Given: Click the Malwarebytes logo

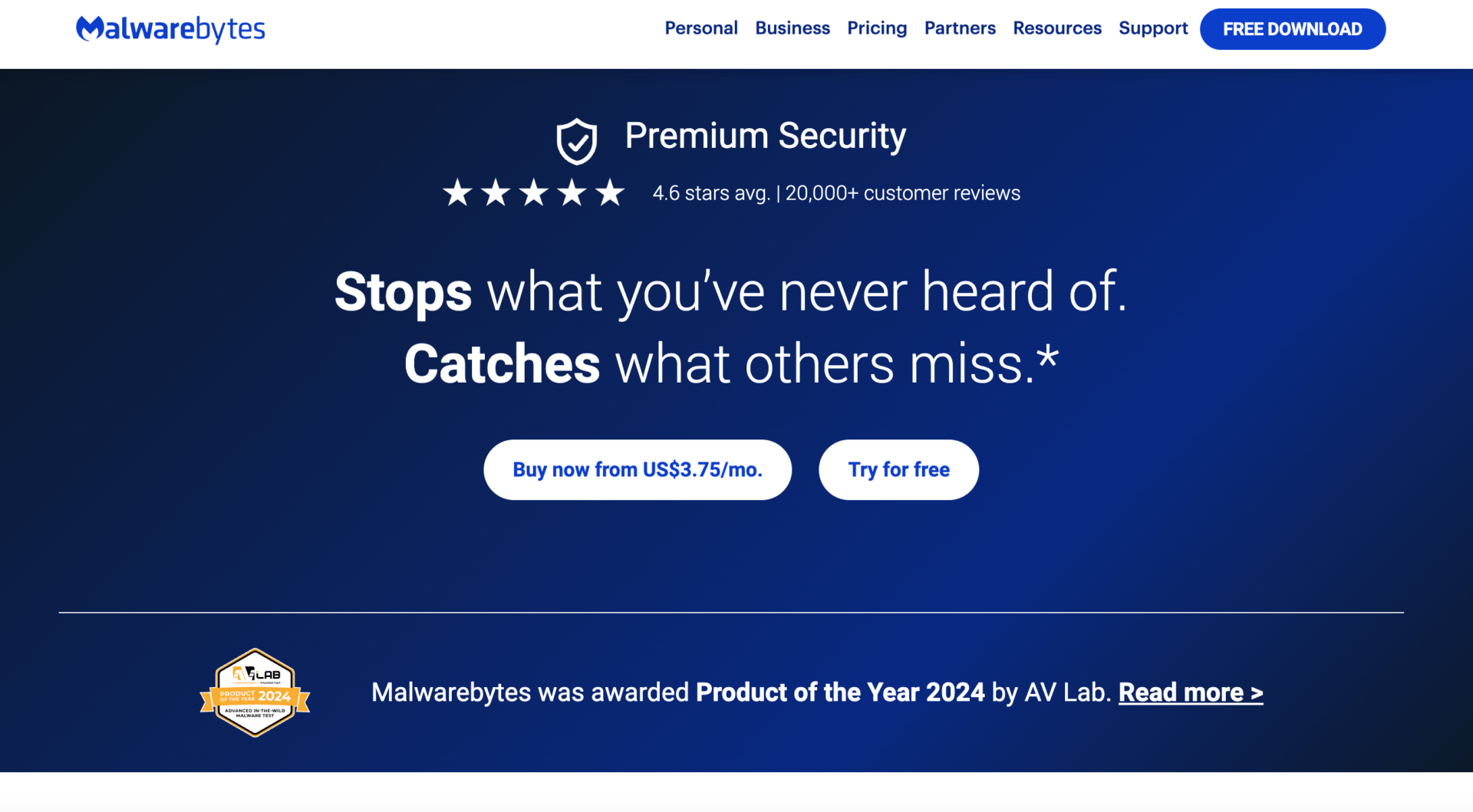Looking at the screenshot, I should 170,29.
